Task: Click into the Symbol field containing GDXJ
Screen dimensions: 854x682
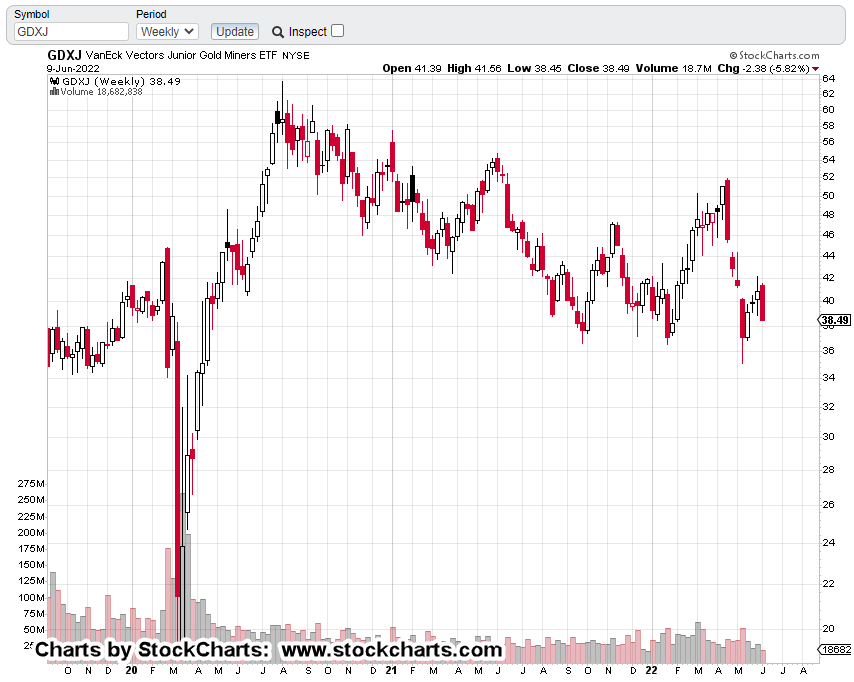Action: pos(70,32)
